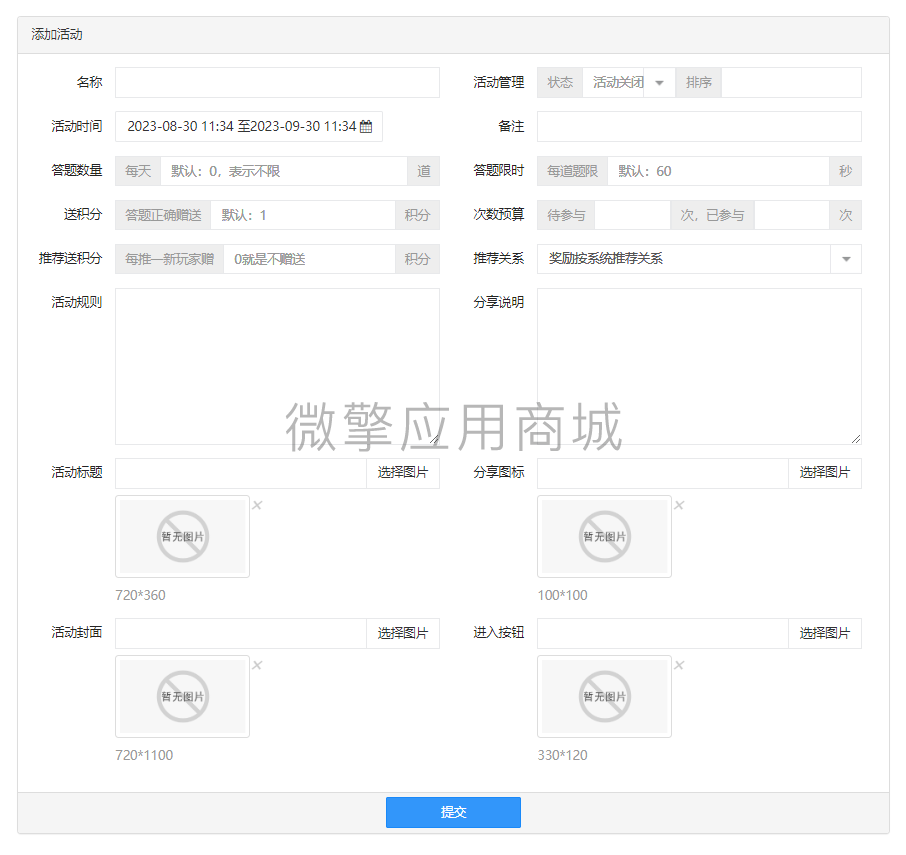The height and width of the screenshot is (855, 906).
Task: Click the 活动标题 image path field
Action: pos(241,473)
